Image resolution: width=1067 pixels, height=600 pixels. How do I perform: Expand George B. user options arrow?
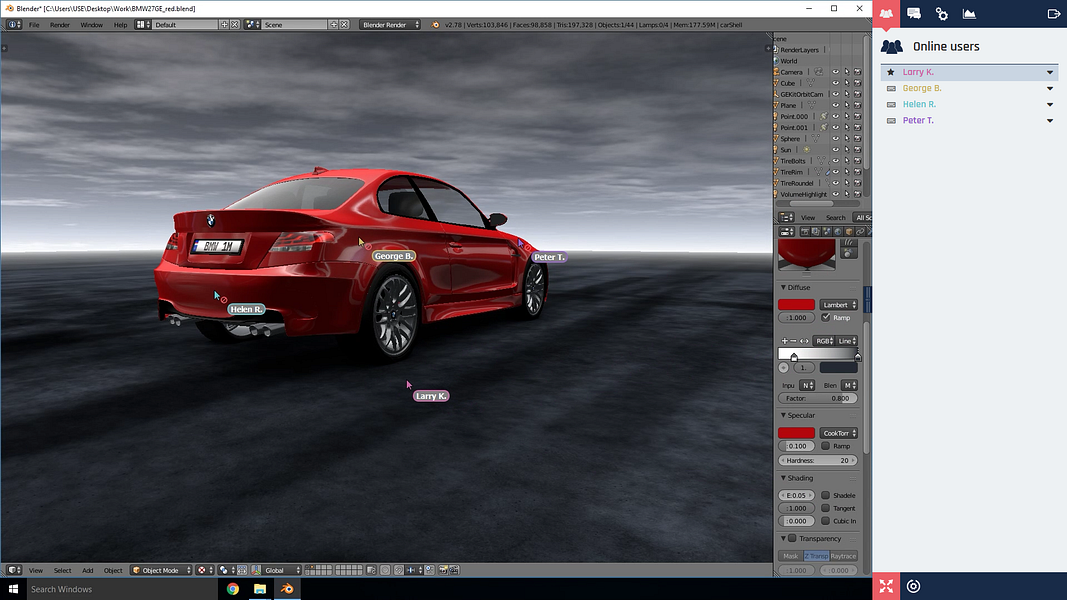point(1050,88)
